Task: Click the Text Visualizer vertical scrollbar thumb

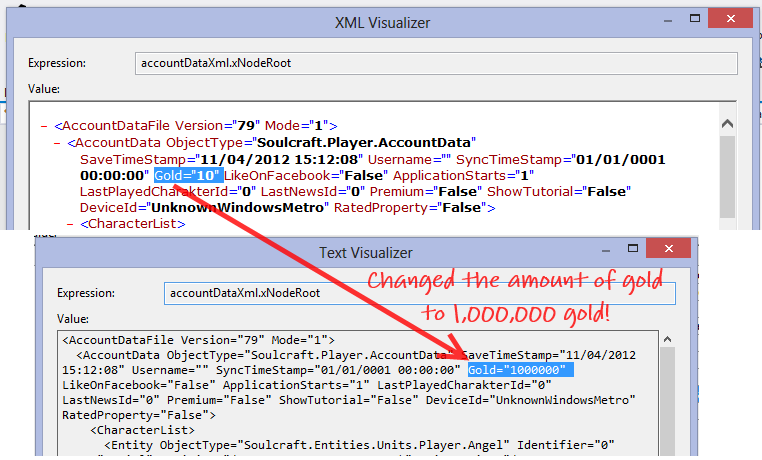Action: point(668,401)
